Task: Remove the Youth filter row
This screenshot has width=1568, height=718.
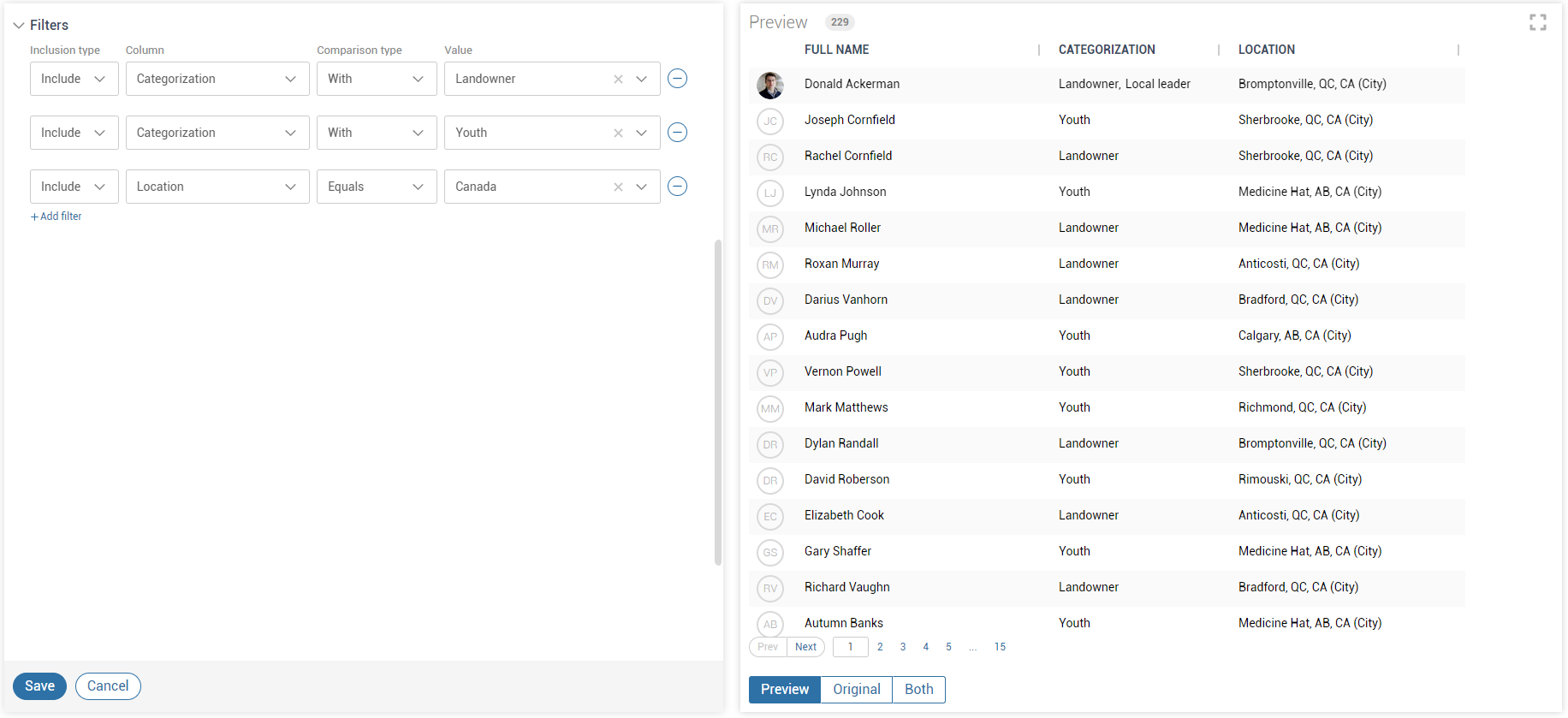Action: tap(677, 133)
